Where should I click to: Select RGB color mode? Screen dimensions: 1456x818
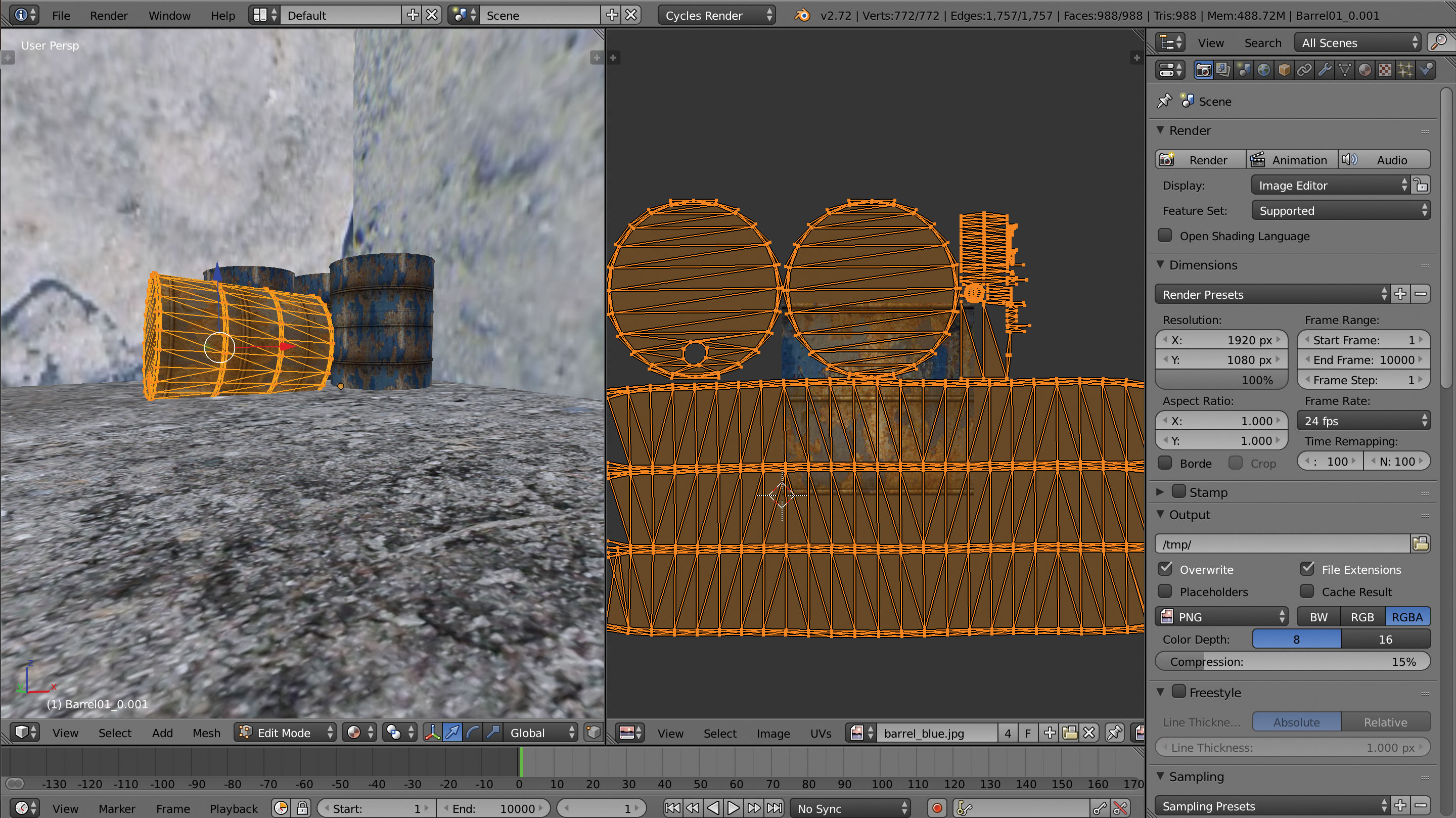[1362, 617]
